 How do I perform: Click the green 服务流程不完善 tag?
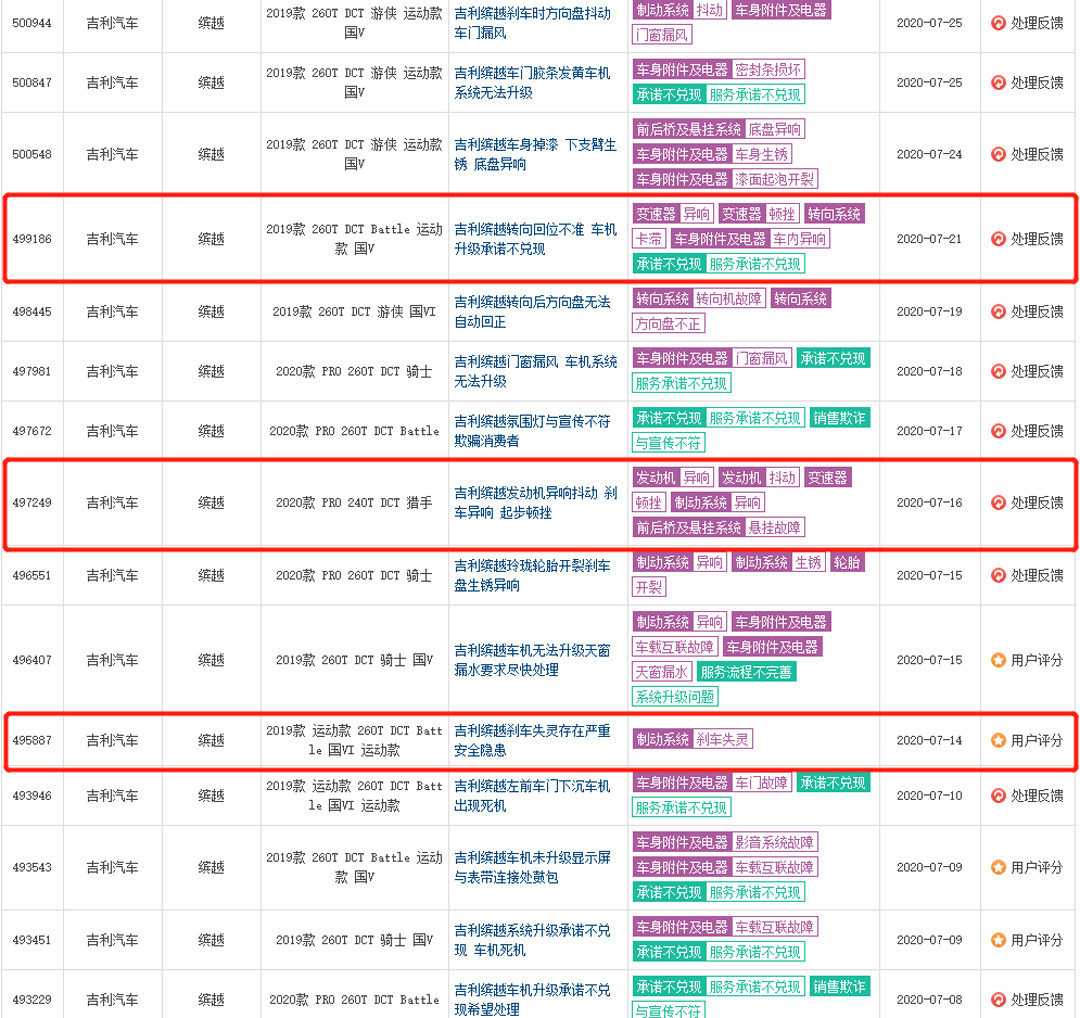point(746,672)
